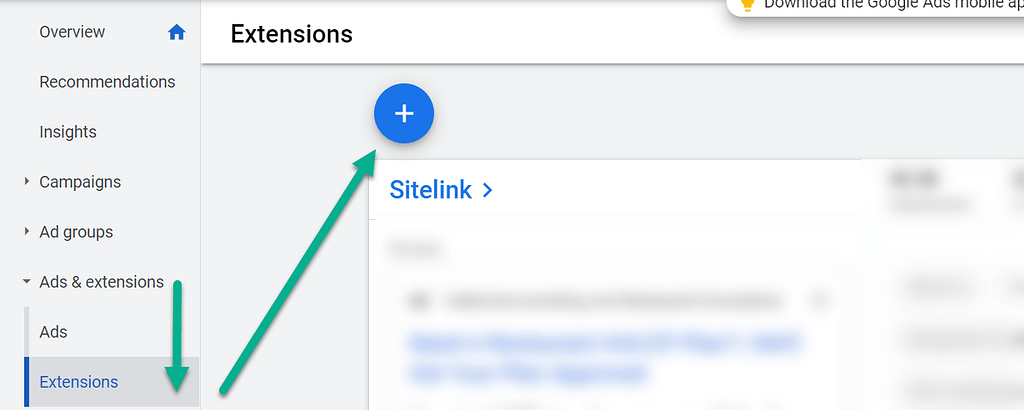Click the Ads & extensions menu label

101,282
